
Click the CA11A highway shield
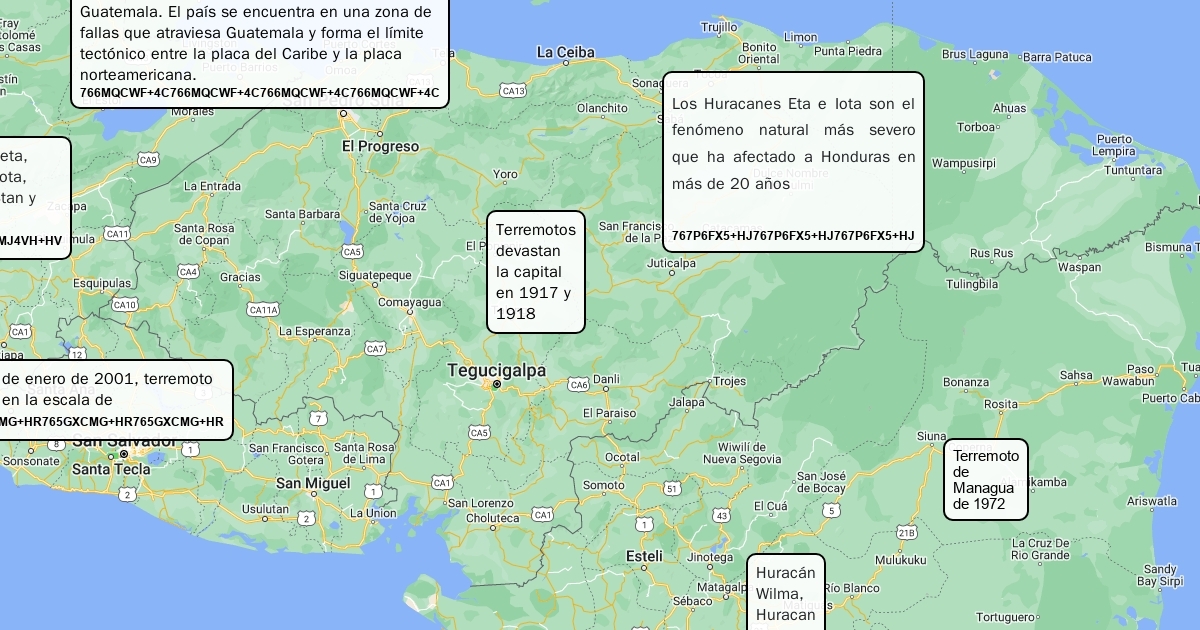point(263,310)
